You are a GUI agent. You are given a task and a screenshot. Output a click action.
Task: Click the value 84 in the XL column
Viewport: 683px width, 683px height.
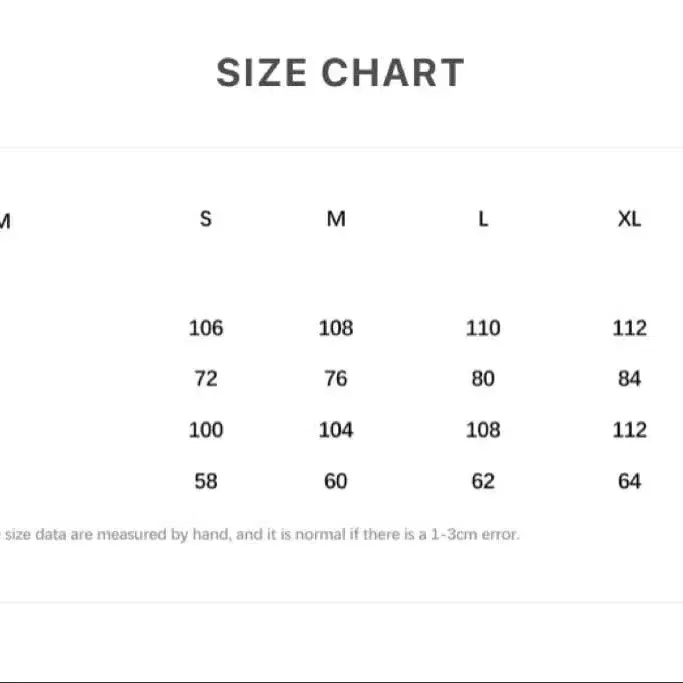[x=629, y=379]
